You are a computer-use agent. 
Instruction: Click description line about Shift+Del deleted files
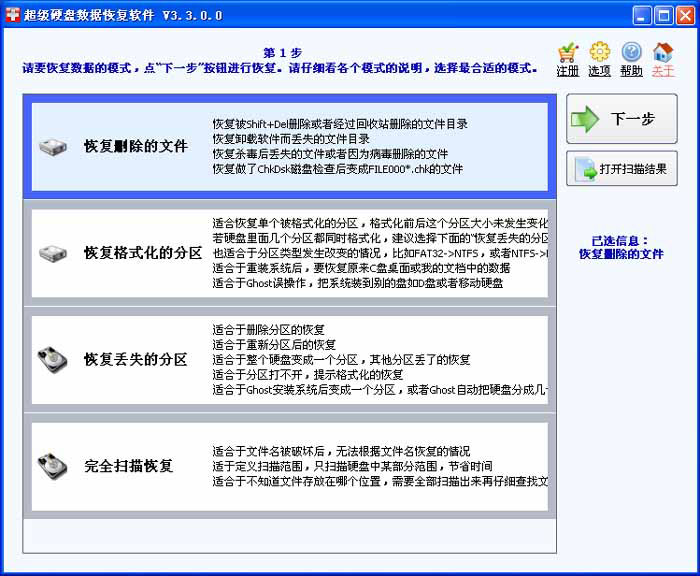(340, 124)
